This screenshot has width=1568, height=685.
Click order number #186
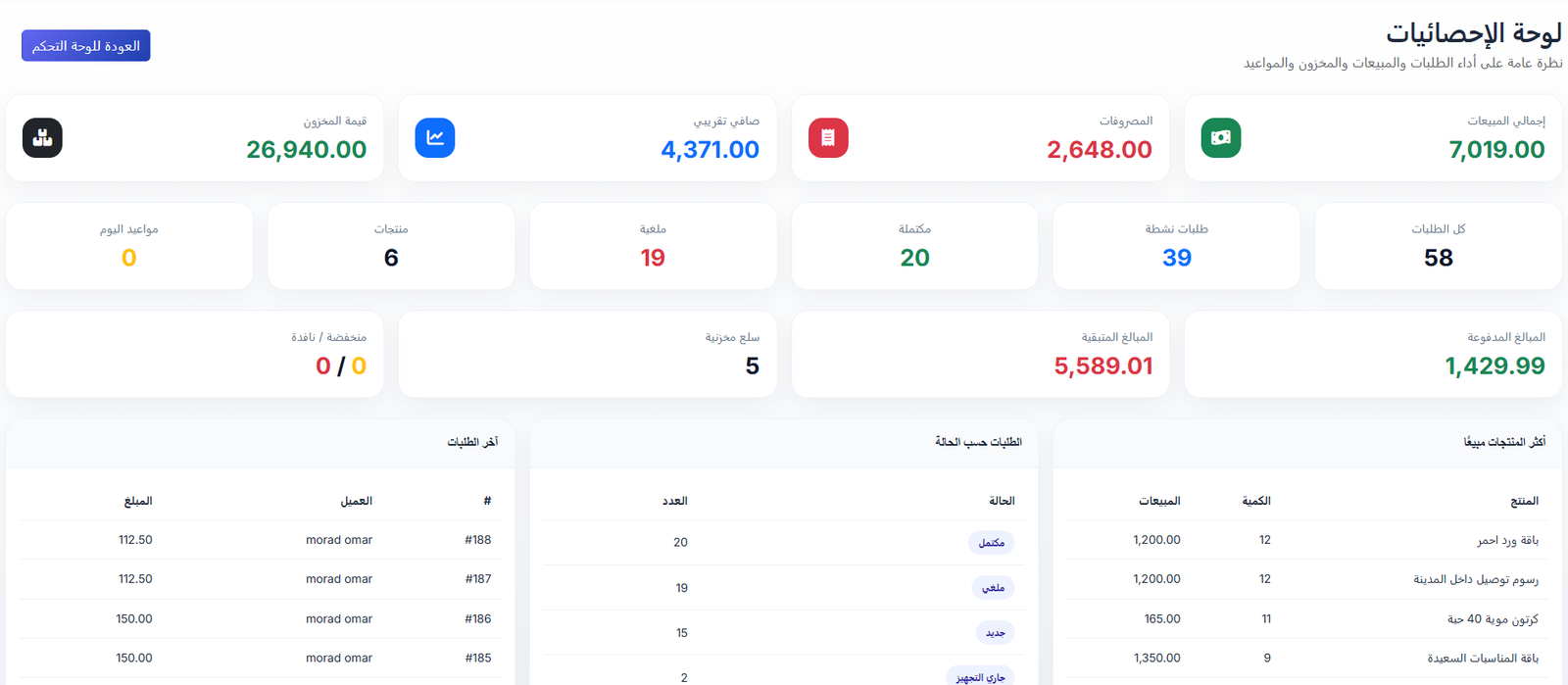[x=478, y=619]
